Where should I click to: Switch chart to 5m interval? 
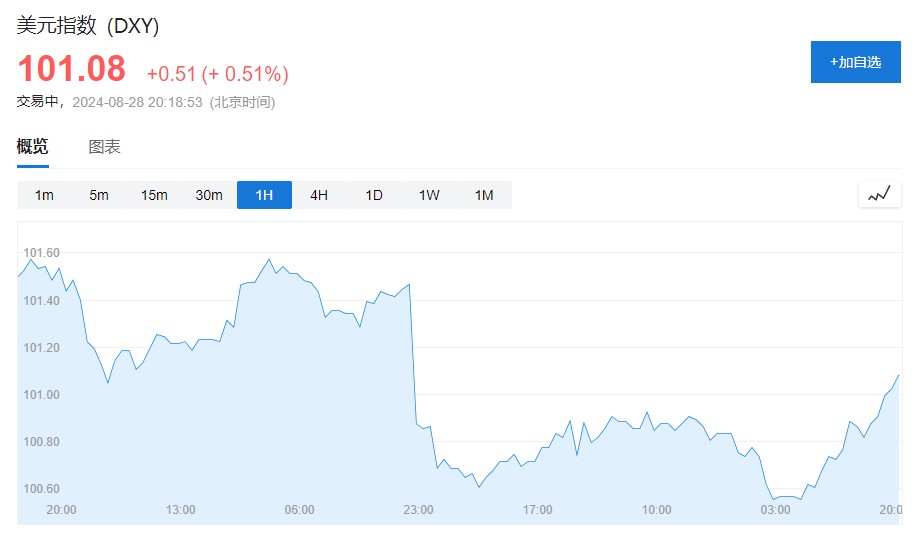pos(99,195)
